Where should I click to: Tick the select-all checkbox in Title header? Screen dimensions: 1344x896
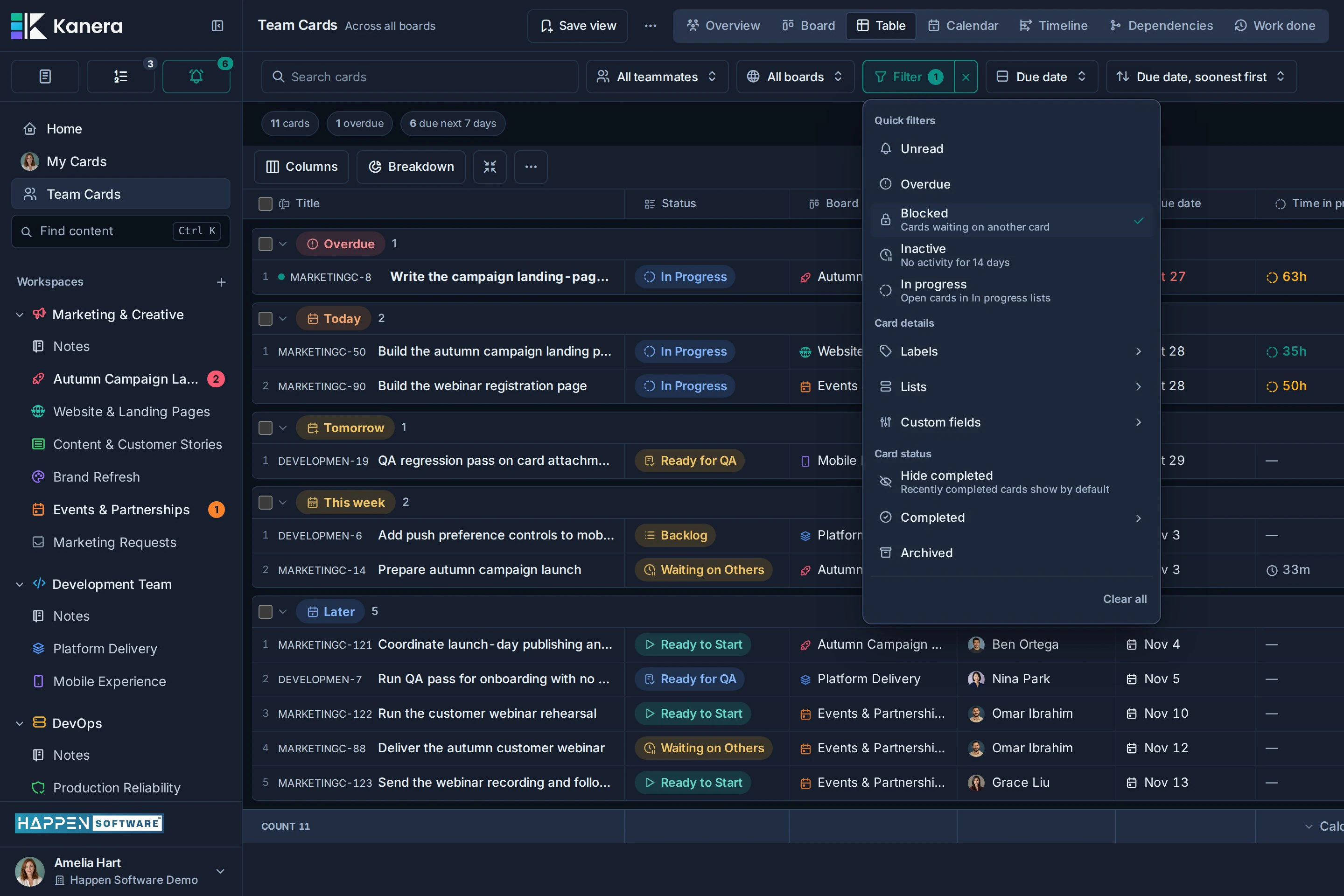pyautogui.click(x=265, y=204)
